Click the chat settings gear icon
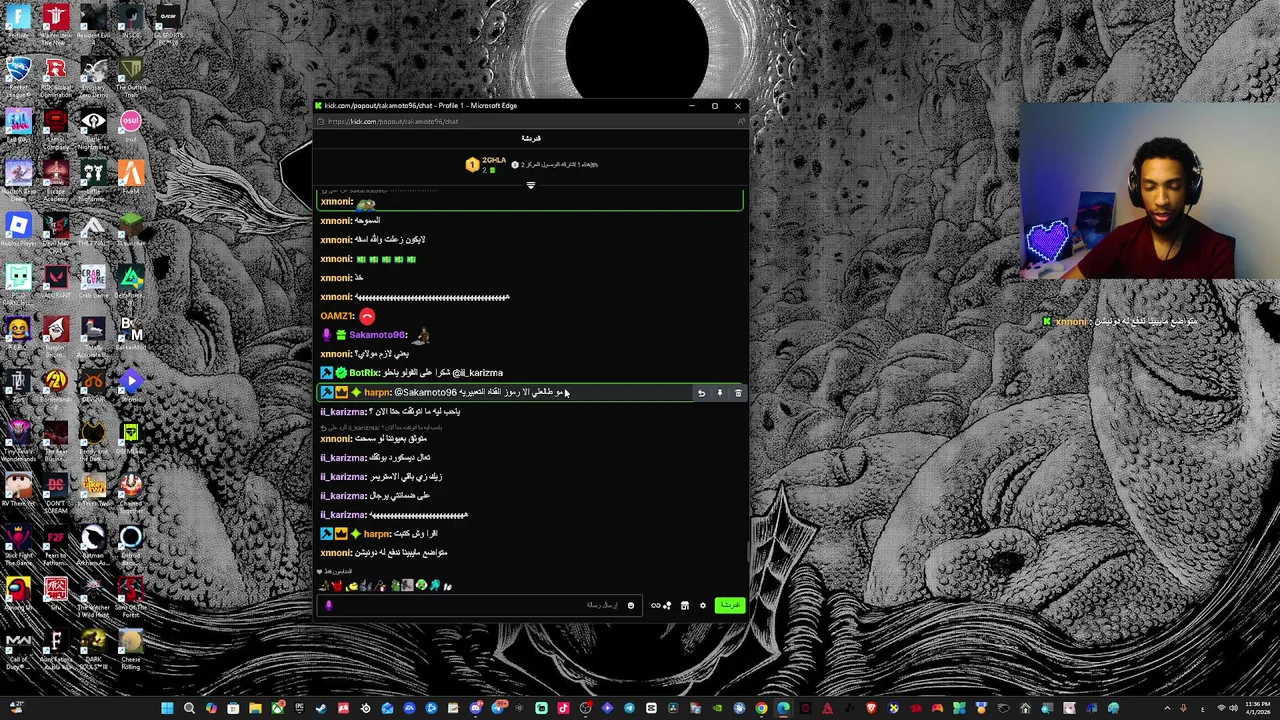1280x720 pixels. click(702, 605)
